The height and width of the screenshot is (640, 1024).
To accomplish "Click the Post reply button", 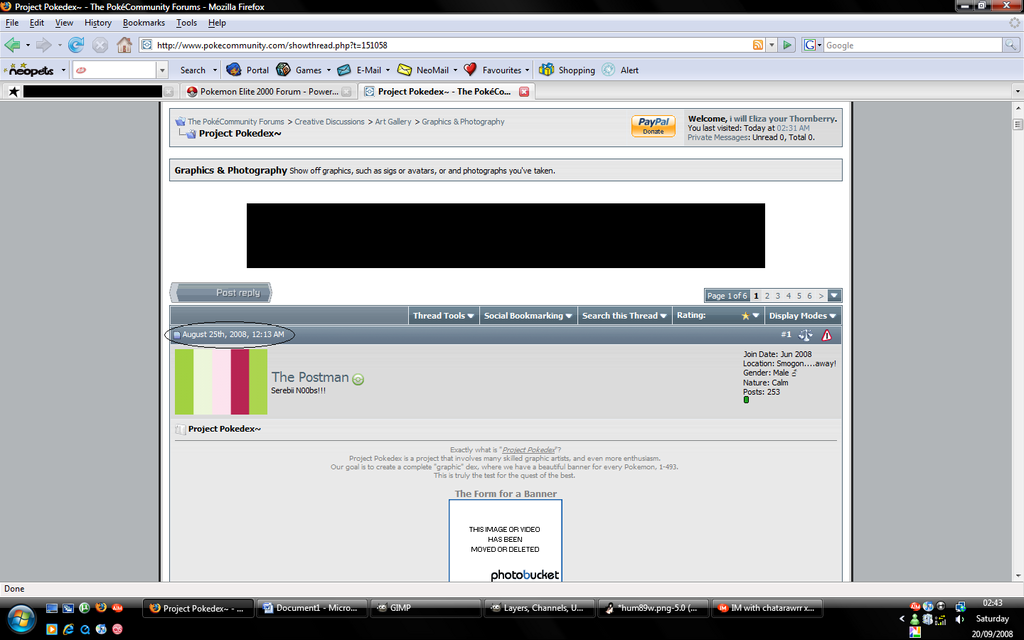I will [221, 293].
